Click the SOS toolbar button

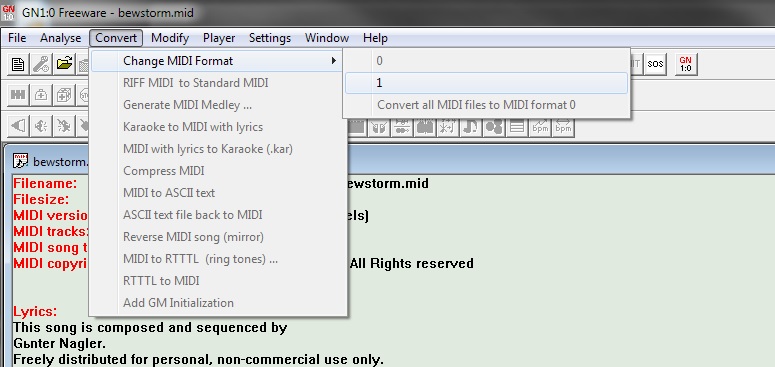click(x=655, y=64)
